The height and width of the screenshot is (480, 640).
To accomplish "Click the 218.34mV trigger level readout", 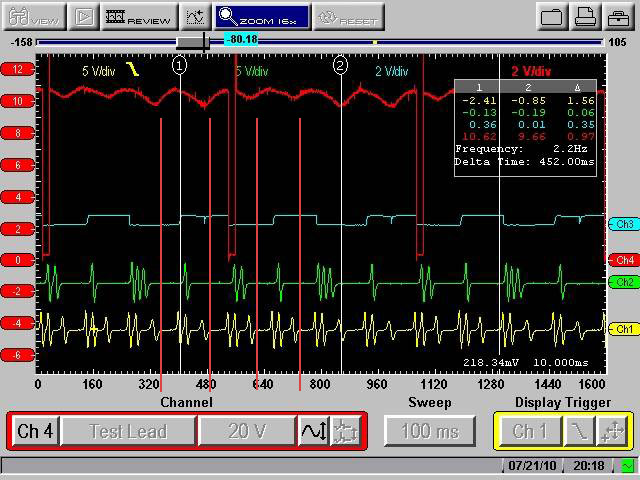I will tap(491, 362).
